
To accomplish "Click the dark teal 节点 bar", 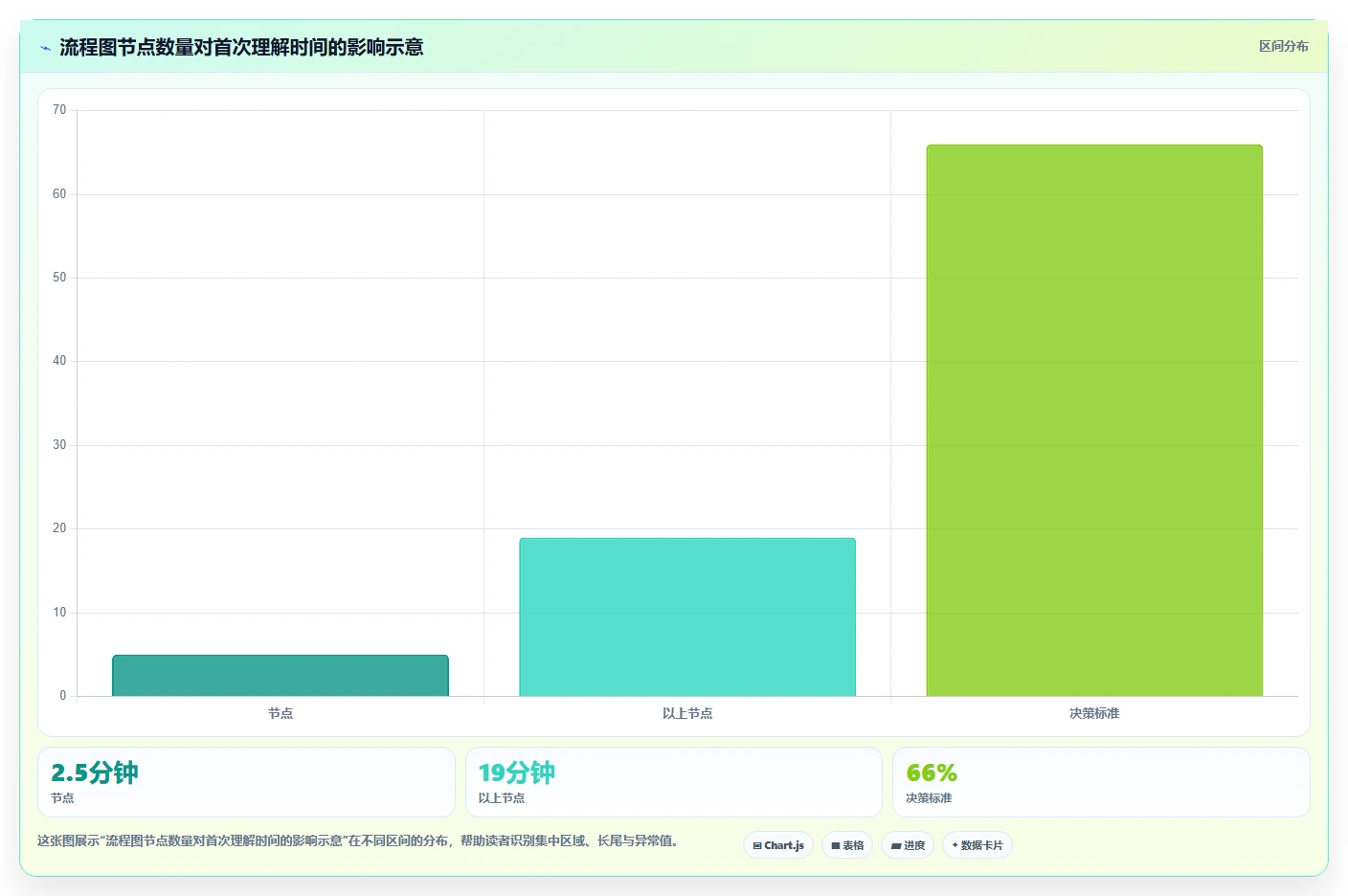I will click(281, 676).
